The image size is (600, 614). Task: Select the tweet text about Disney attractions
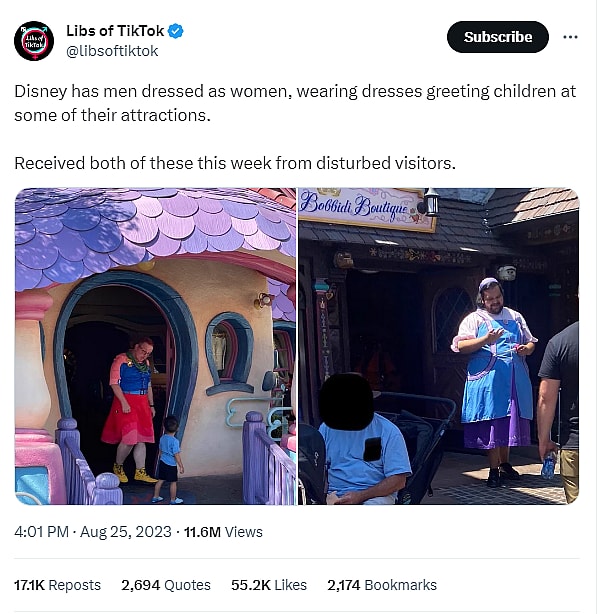tap(295, 103)
